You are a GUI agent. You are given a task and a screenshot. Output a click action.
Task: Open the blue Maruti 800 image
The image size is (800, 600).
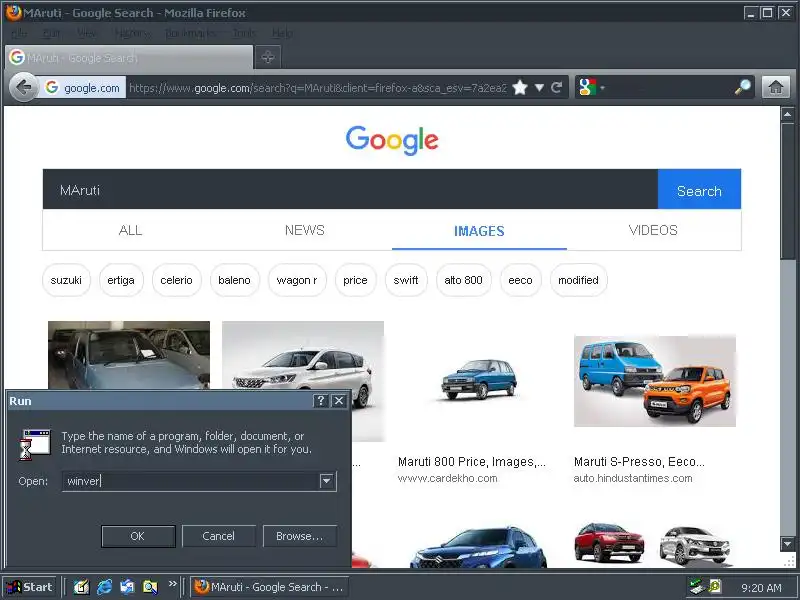(x=479, y=379)
